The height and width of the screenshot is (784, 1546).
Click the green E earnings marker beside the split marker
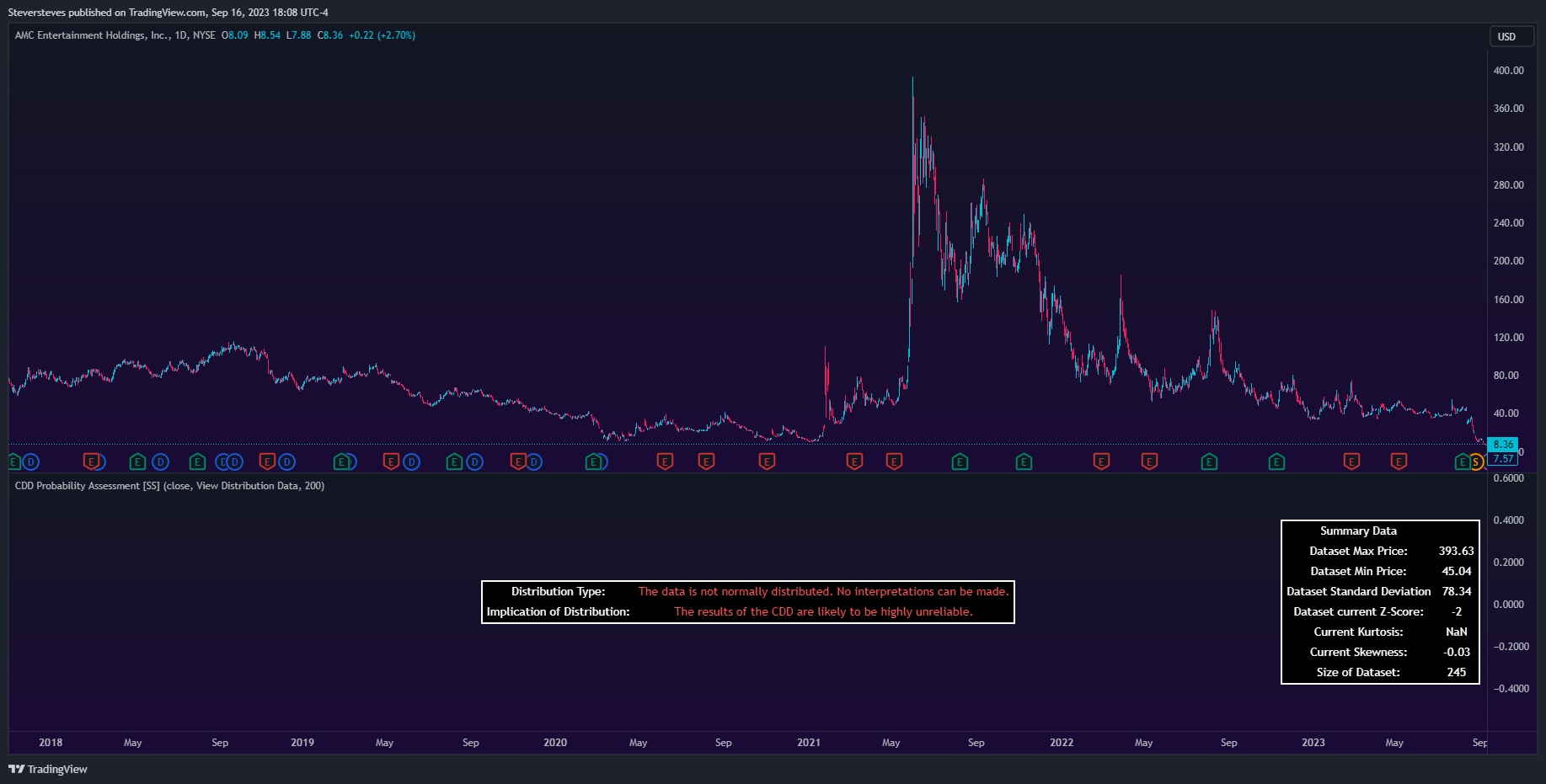pos(1463,461)
